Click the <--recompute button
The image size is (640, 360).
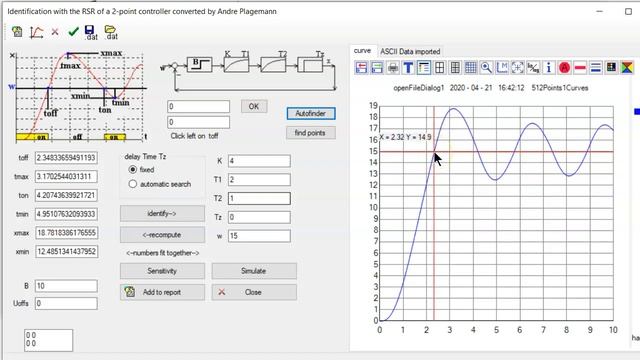tap(162, 235)
